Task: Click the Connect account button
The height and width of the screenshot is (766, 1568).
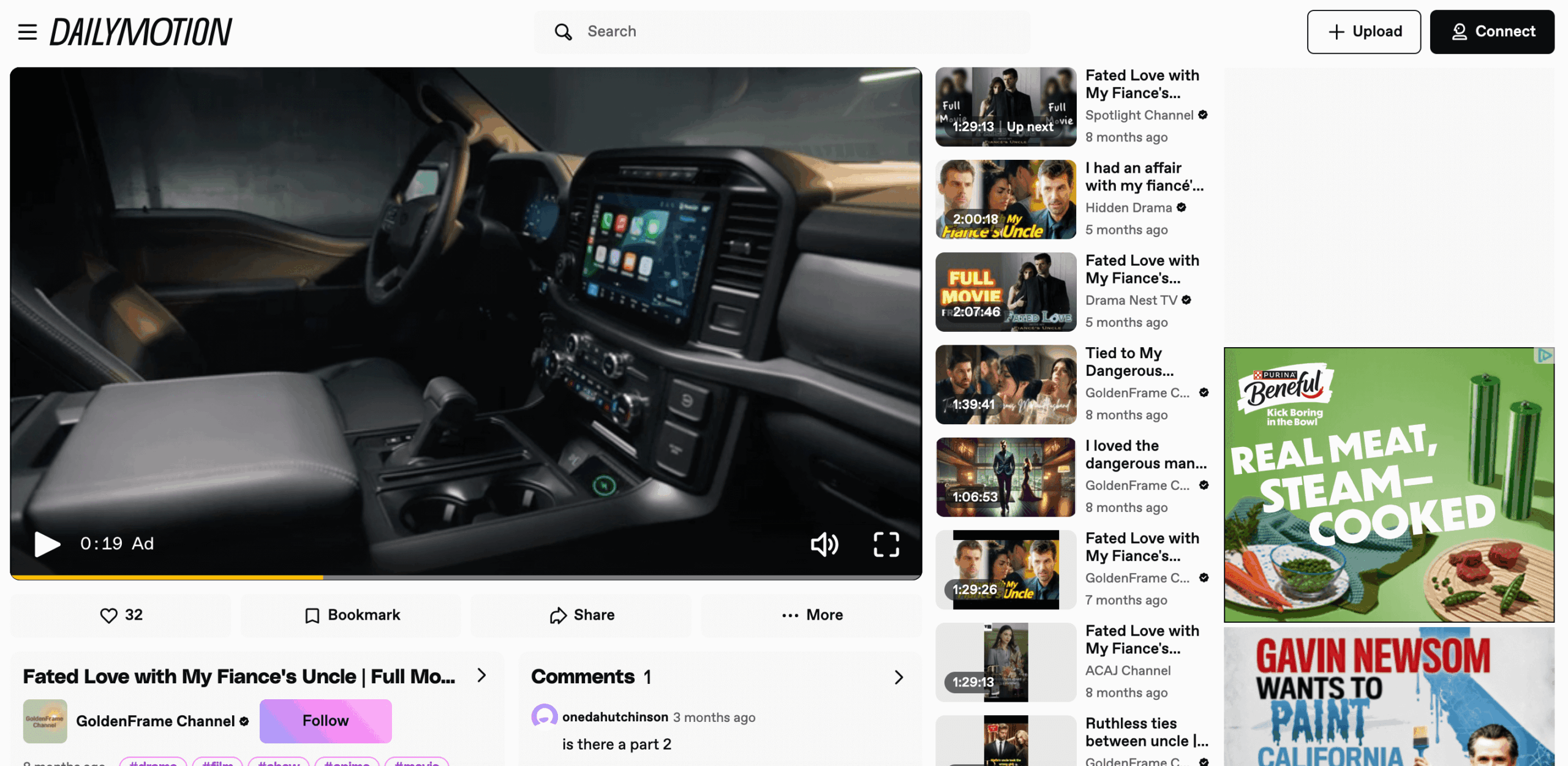Action: point(1491,31)
